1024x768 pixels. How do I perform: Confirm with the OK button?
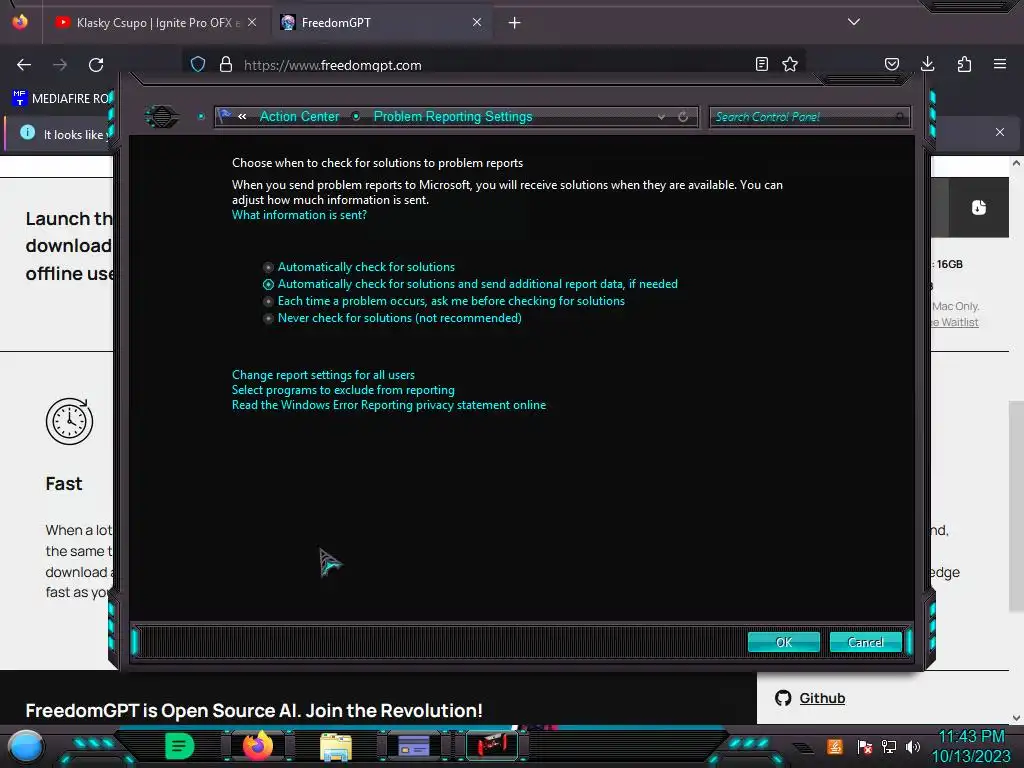784,642
